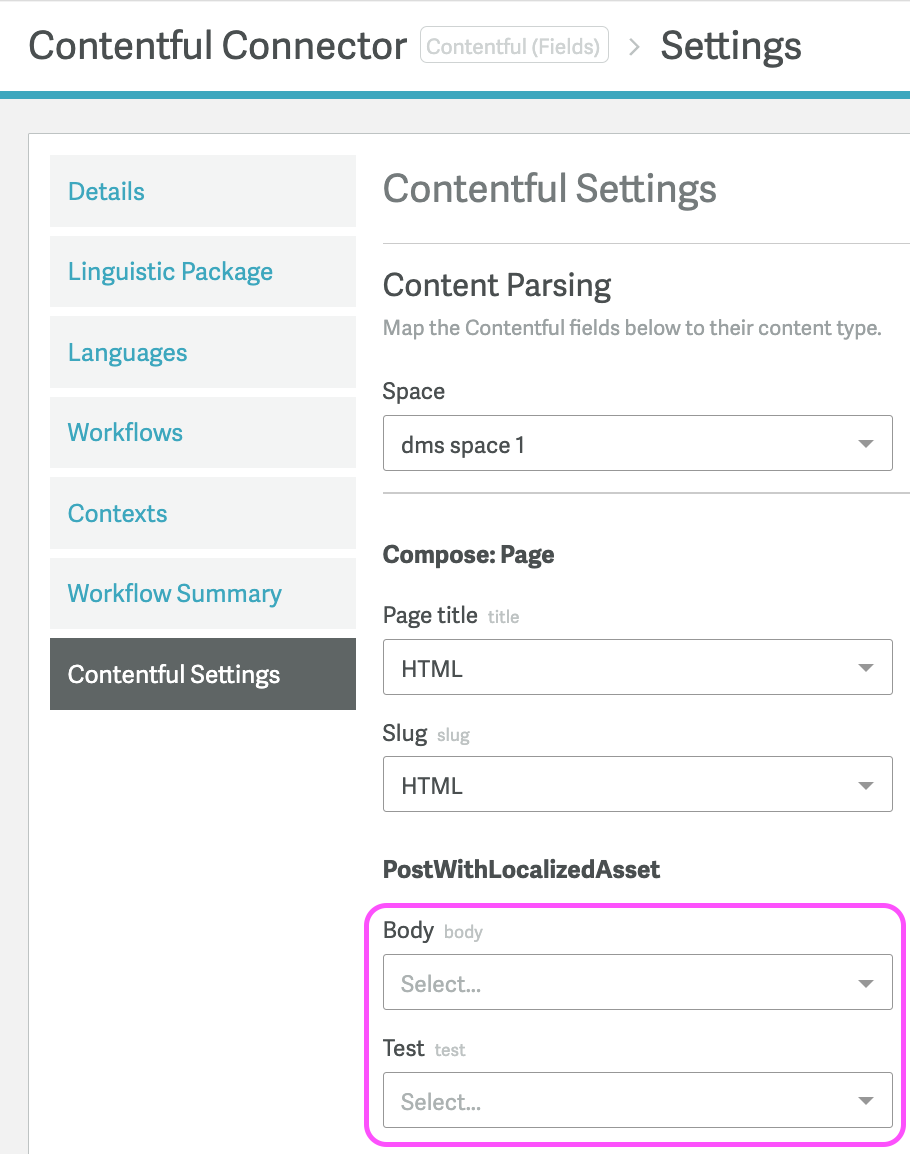The height and width of the screenshot is (1154, 910).
Task: Navigate to the Details section
Action: pos(106,191)
